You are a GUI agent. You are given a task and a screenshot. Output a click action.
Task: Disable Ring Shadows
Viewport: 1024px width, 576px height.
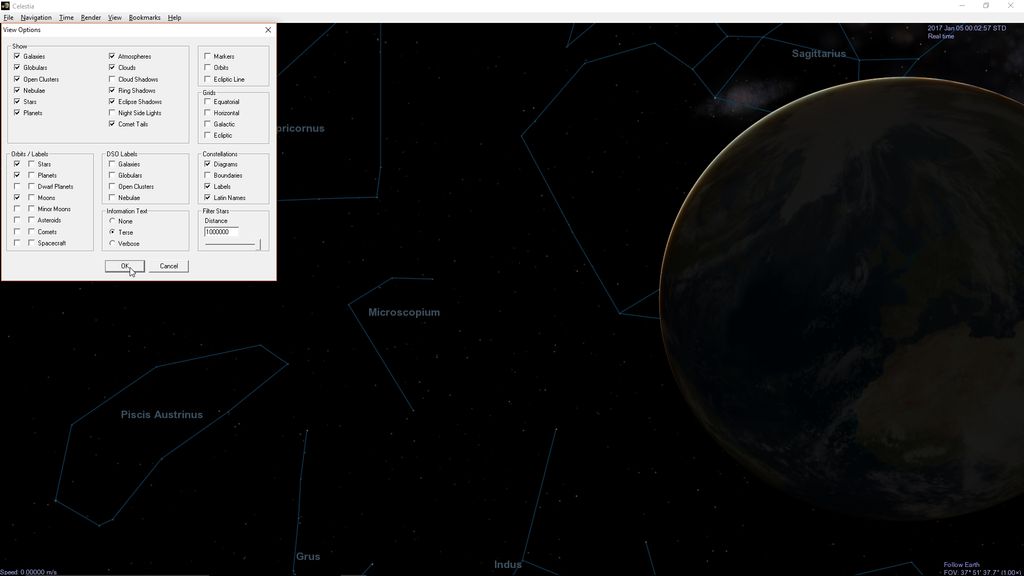coord(112,90)
